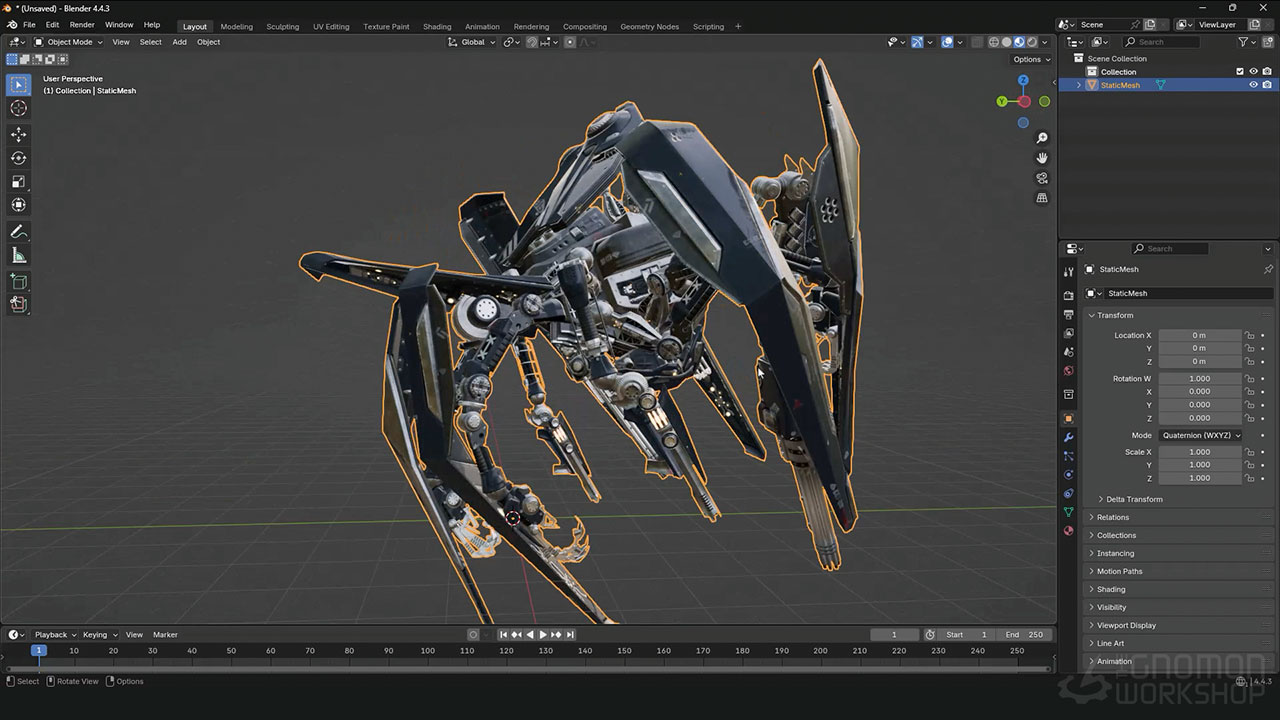Toggle the Collection exclude checkbox
This screenshot has height=720, width=1280.
coord(1240,72)
